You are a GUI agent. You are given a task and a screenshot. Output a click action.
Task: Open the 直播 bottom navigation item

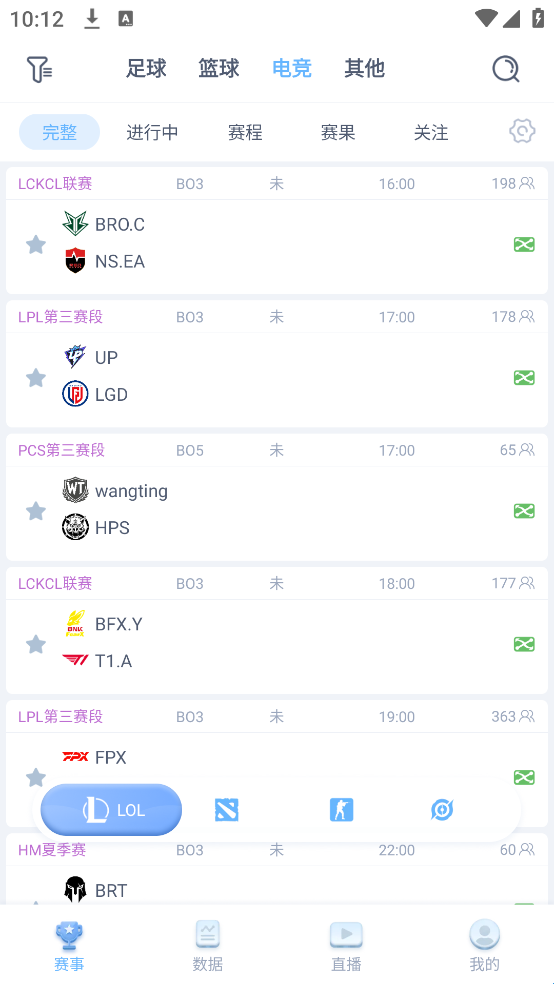(x=346, y=946)
